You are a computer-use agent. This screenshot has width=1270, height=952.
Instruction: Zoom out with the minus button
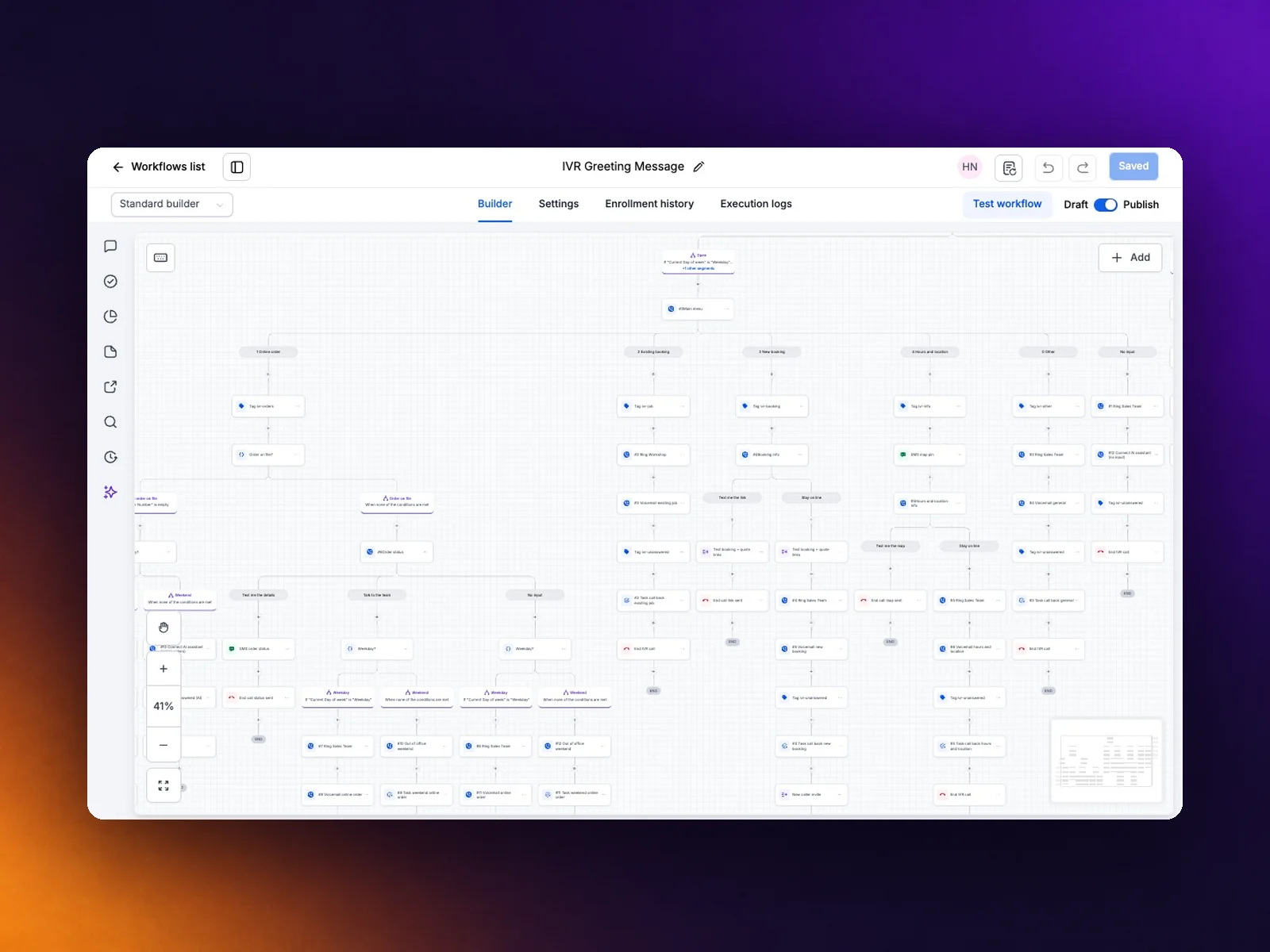(x=164, y=745)
